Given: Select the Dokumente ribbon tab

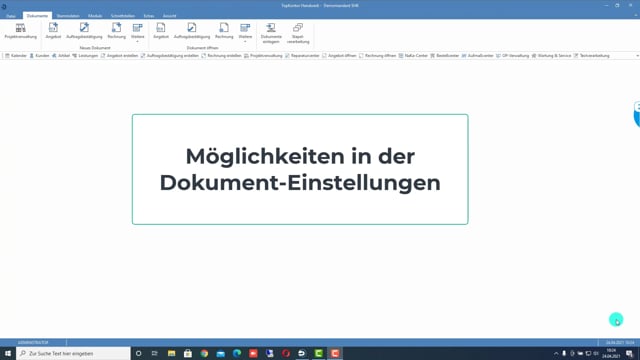Looking at the screenshot, I should click(37, 16).
